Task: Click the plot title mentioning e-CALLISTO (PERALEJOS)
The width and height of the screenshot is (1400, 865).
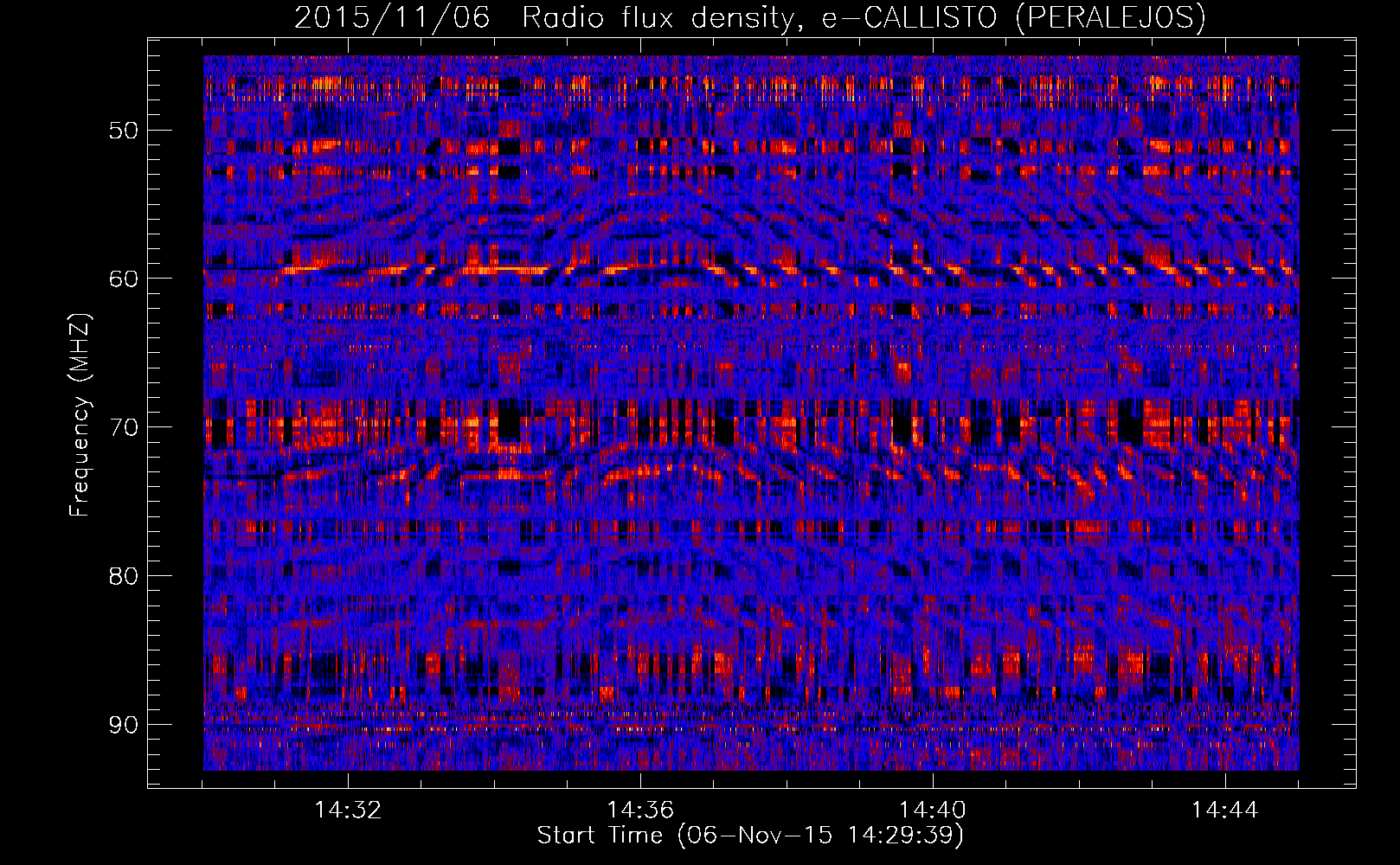Action: click(750, 18)
